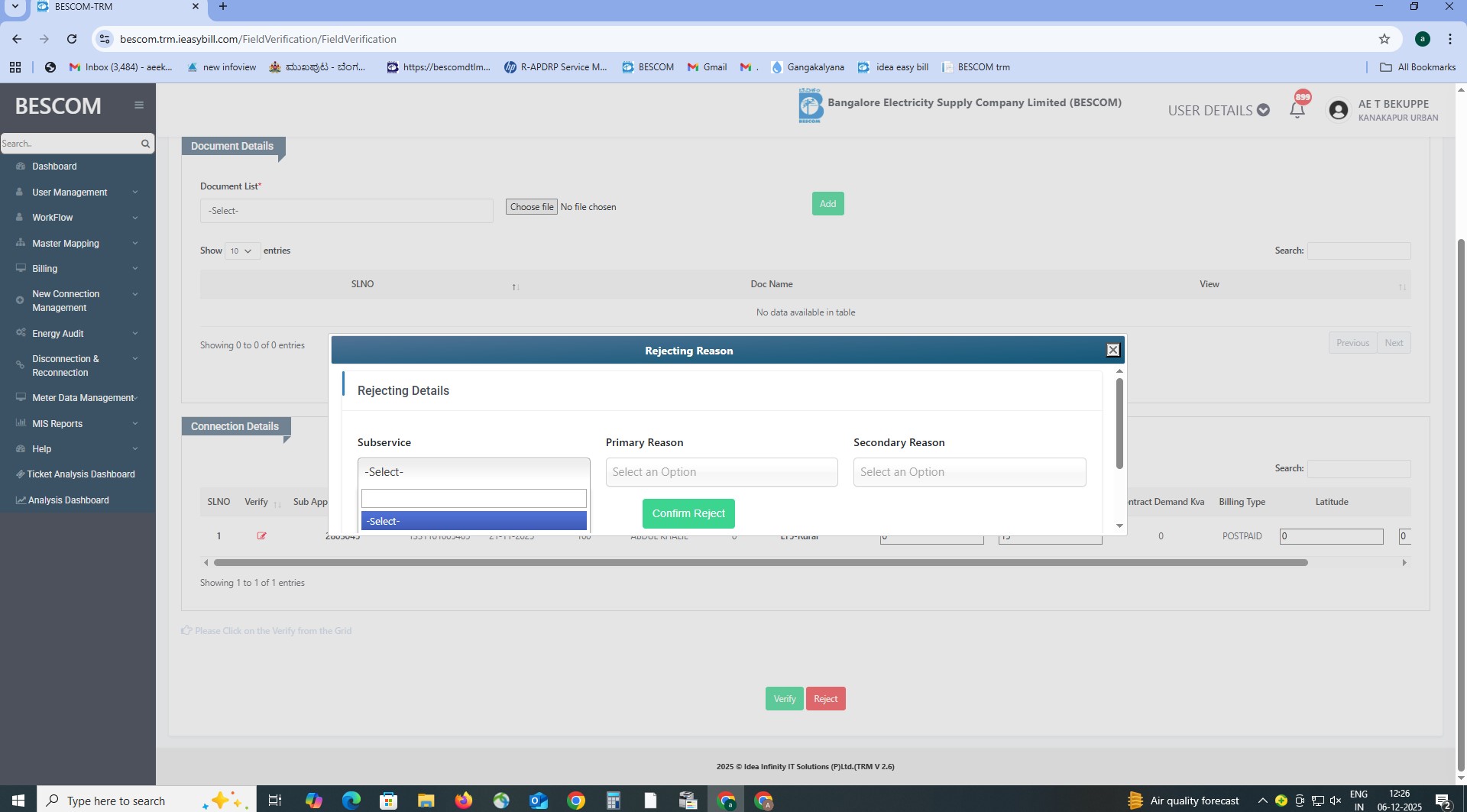This screenshot has height=812, width=1467.
Task: Reload the BESCOM page
Action: (72, 39)
